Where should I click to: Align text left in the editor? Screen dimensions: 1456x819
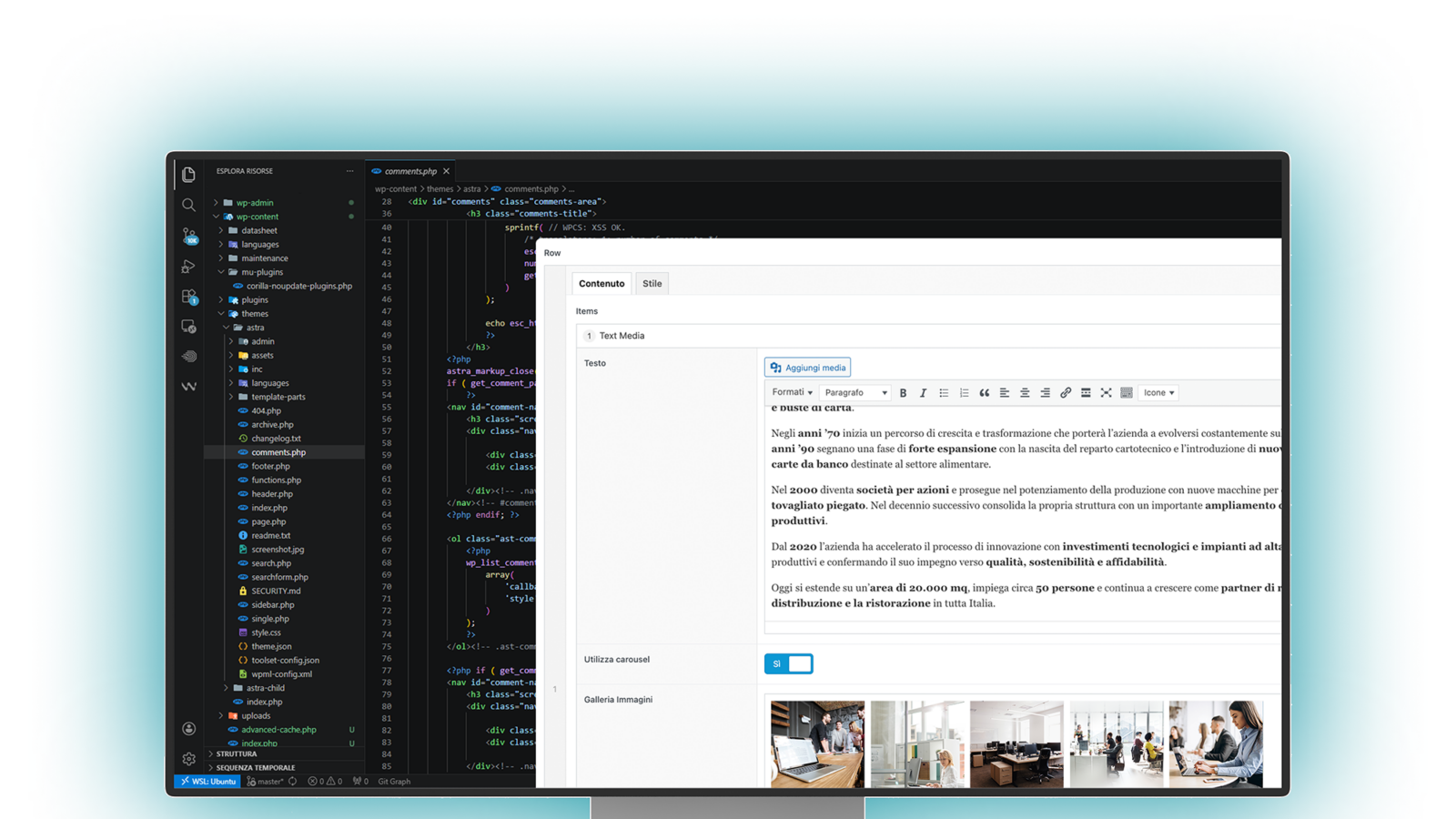point(1005,393)
